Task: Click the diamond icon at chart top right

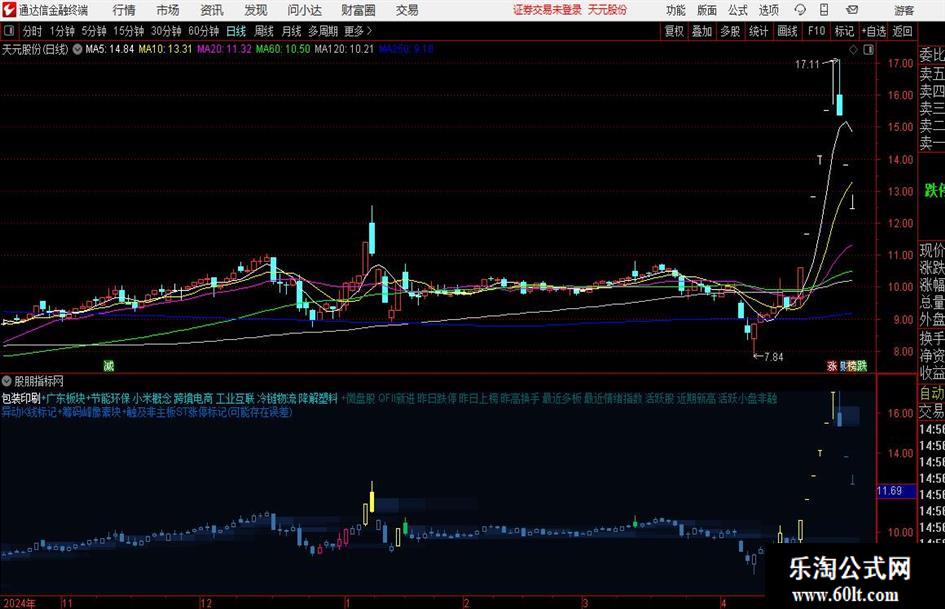Action: tap(853, 50)
